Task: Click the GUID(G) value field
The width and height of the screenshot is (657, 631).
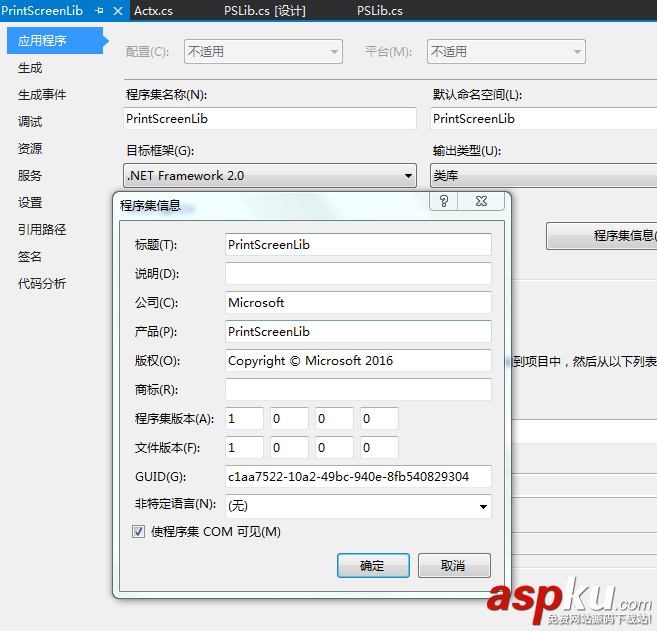Action: pyautogui.click(x=358, y=476)
